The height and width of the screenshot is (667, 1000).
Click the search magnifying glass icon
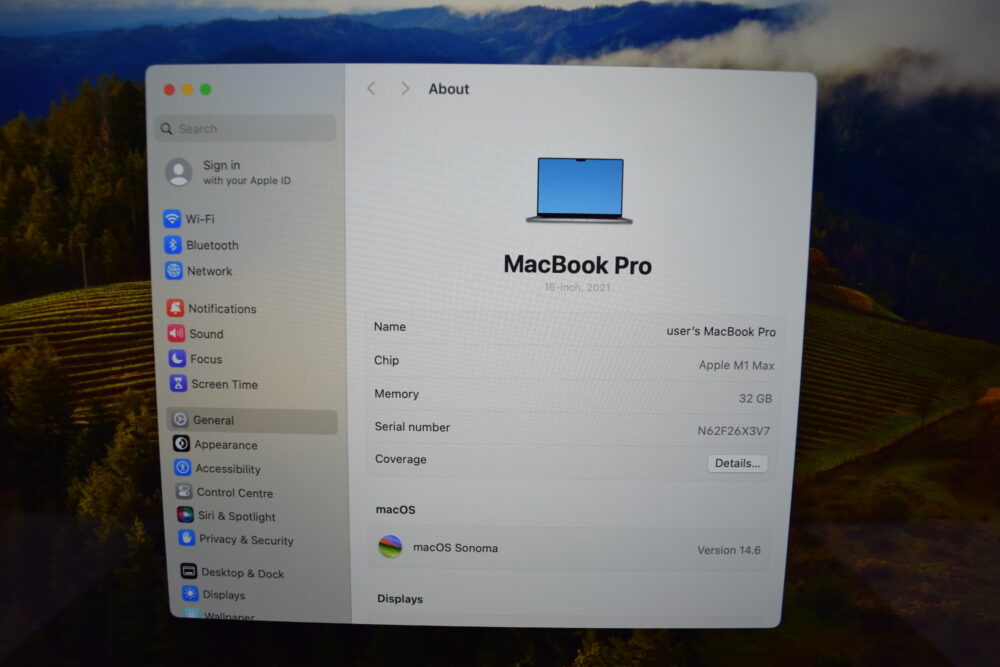(x=166, y=129)
